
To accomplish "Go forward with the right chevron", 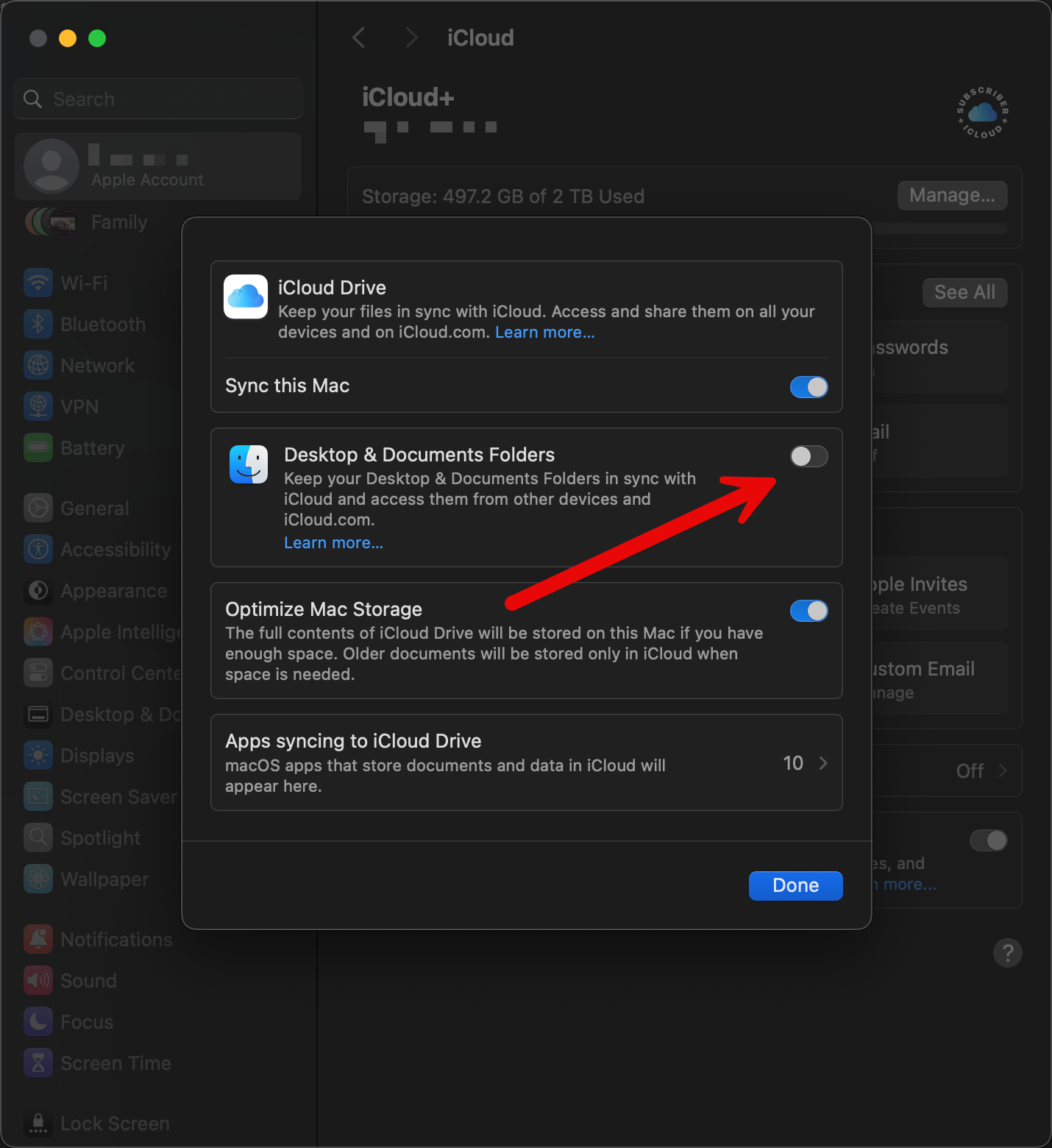I will tap(412, 38).
